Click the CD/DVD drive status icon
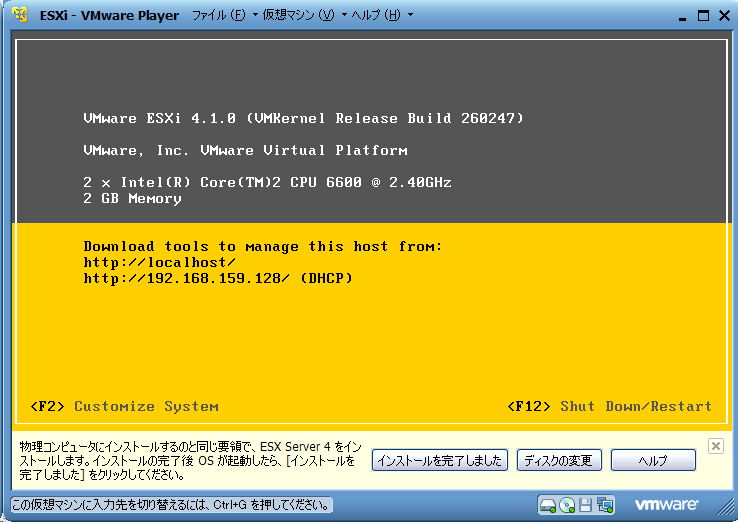Image resolution: width=738 pixels, height=522 pixels. point(567,506)
